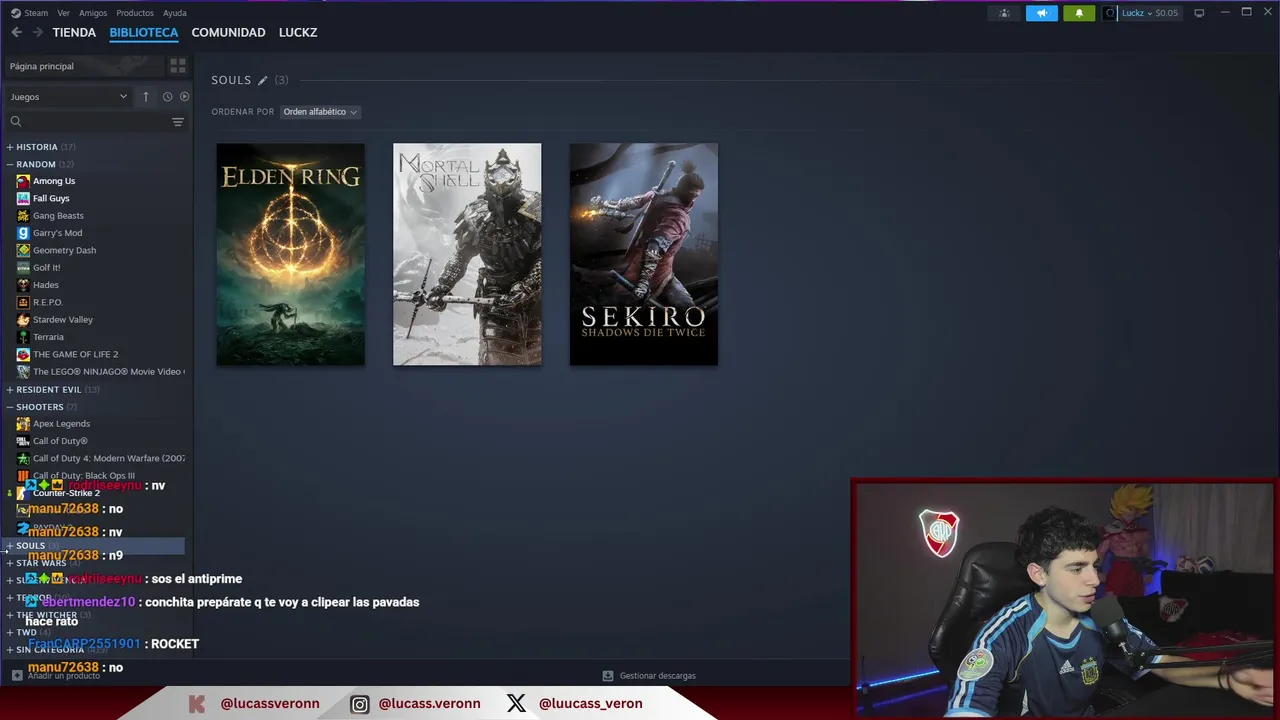Screen dimensions: 1280x720
Task: Click the Hades game icon
Action: pos(23,285)
